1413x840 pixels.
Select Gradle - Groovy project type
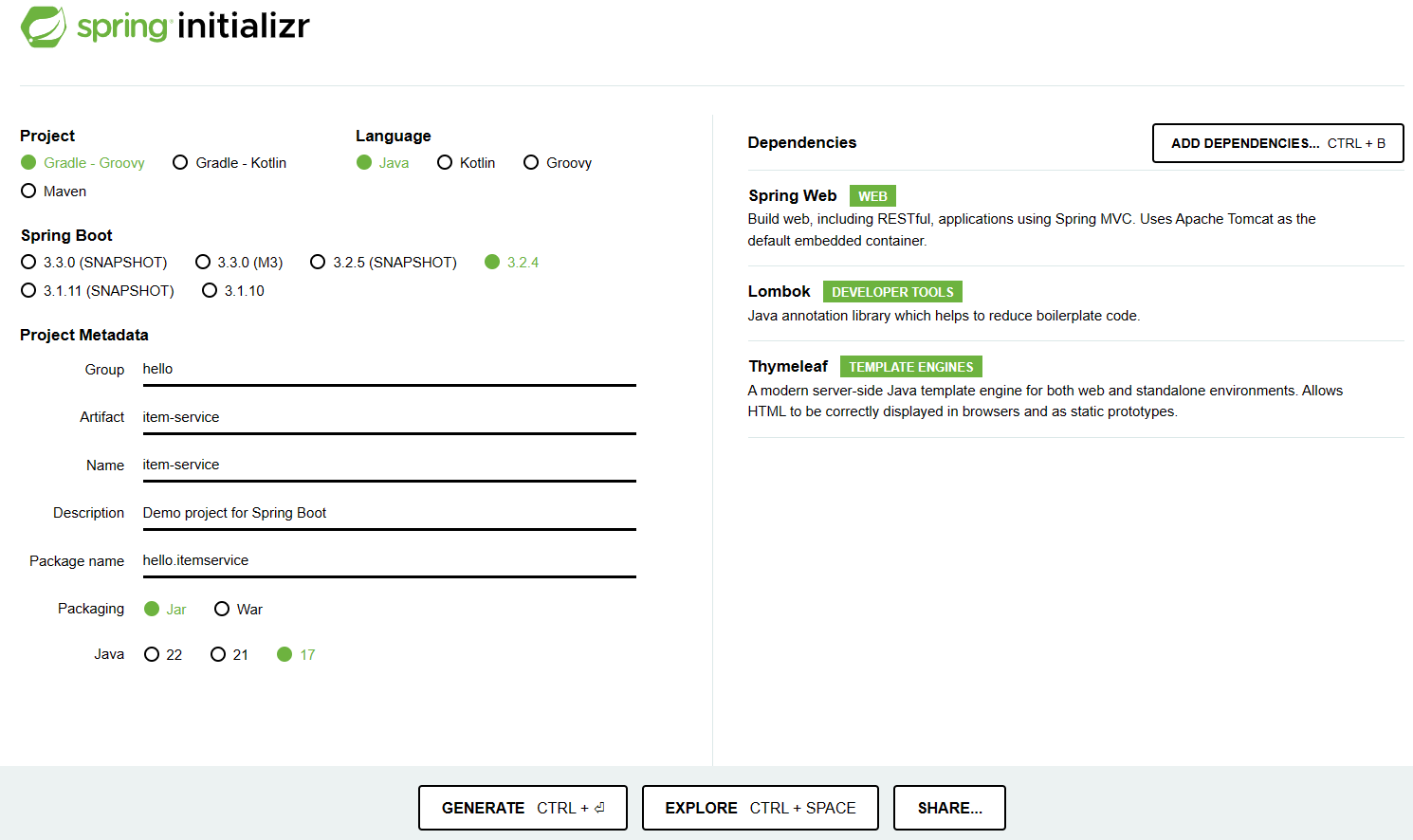(x=83, y=163)
